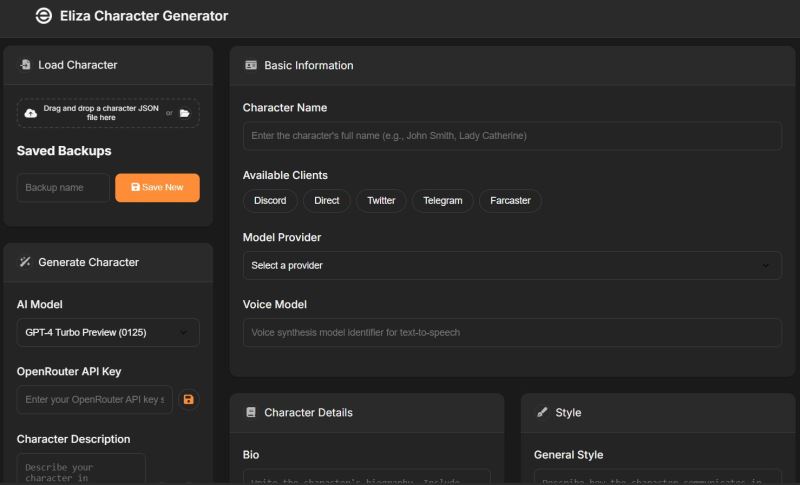This screenshot has height=485, width=800.
Task: Click into the Backup name field
Action: (63, 188)
